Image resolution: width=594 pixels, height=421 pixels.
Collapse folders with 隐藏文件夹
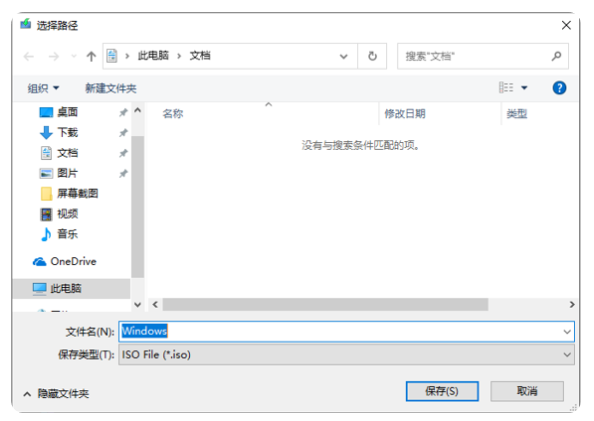56,394
